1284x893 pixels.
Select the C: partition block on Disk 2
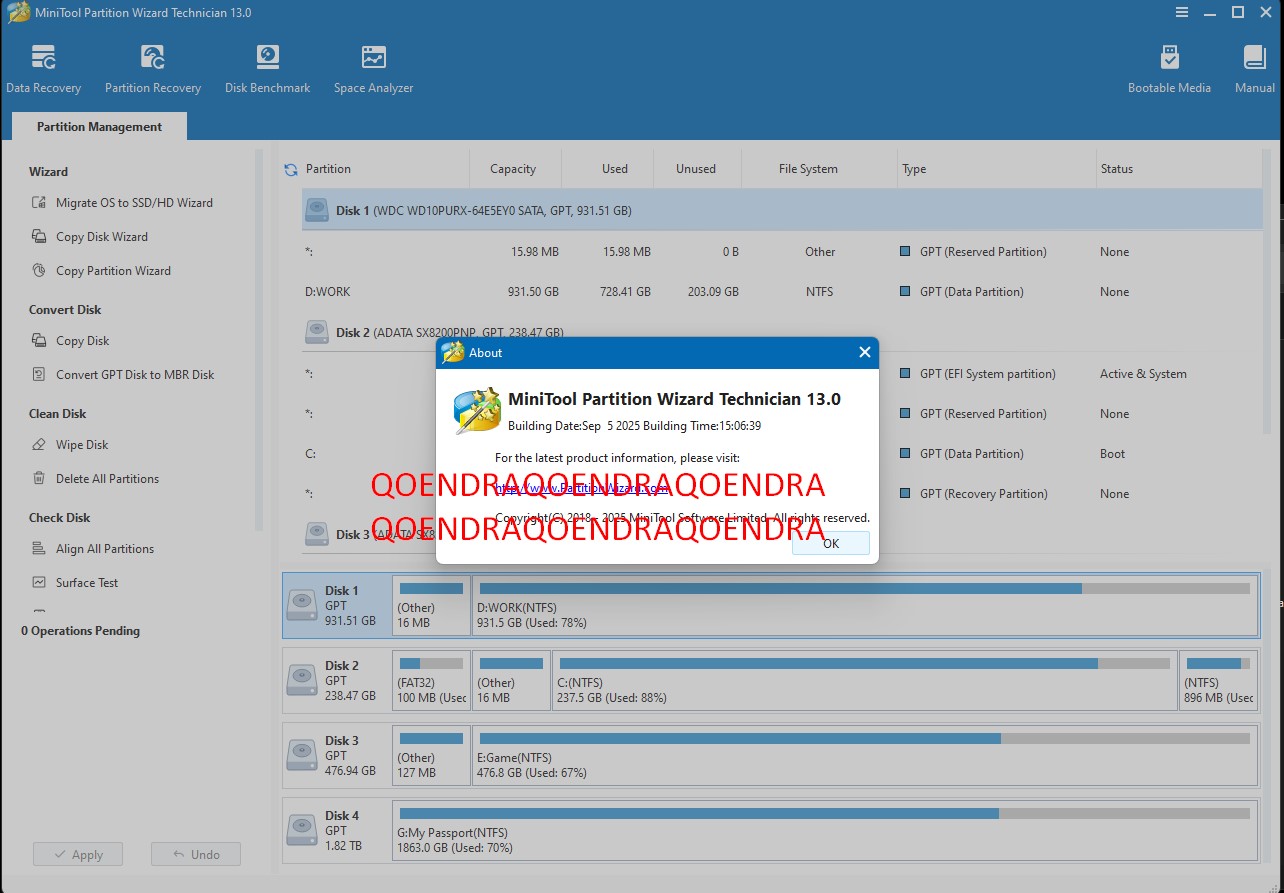coord(860,681)
